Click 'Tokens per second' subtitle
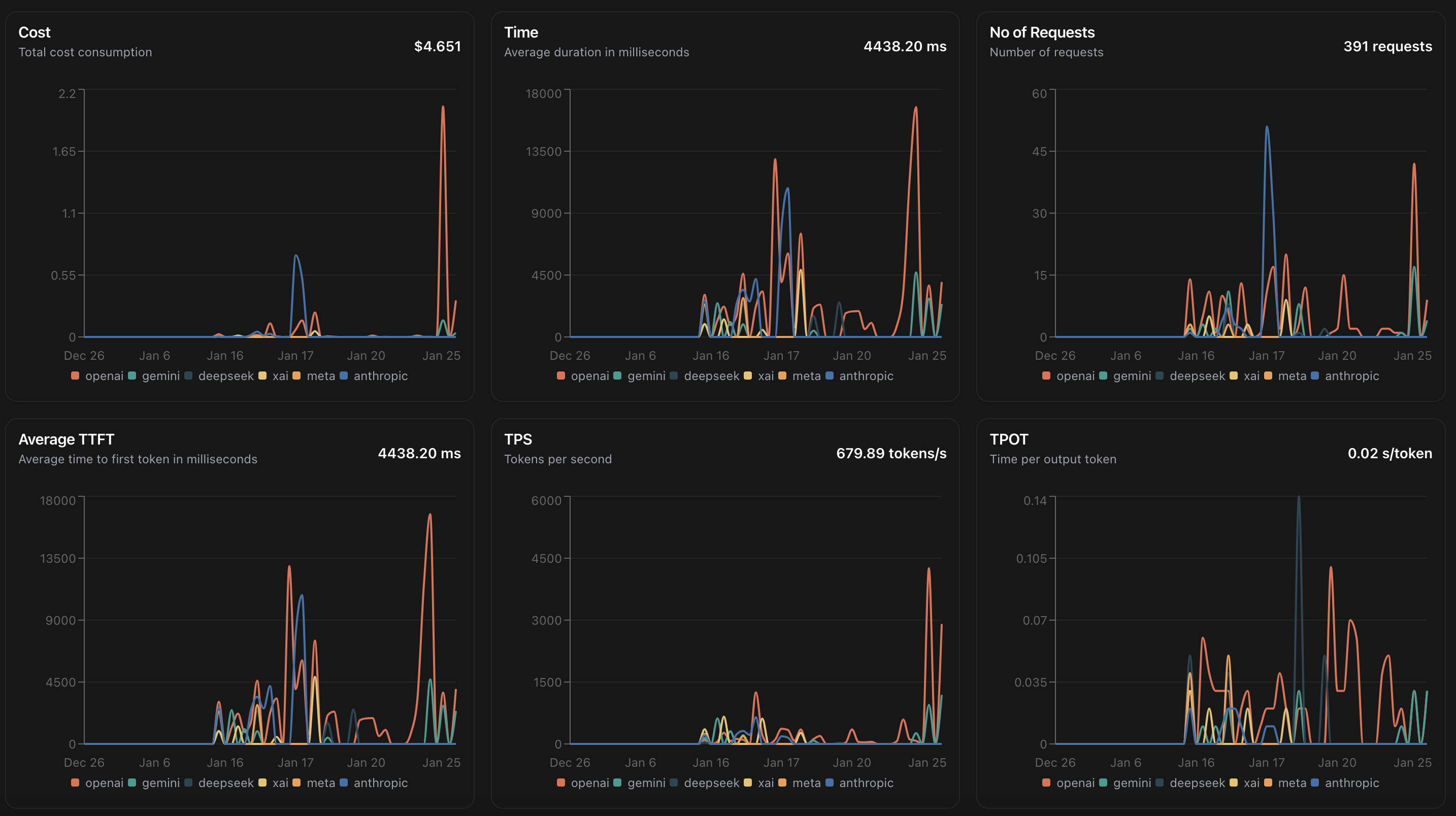This screenshot has height=816, width=1456. [558, 459]
